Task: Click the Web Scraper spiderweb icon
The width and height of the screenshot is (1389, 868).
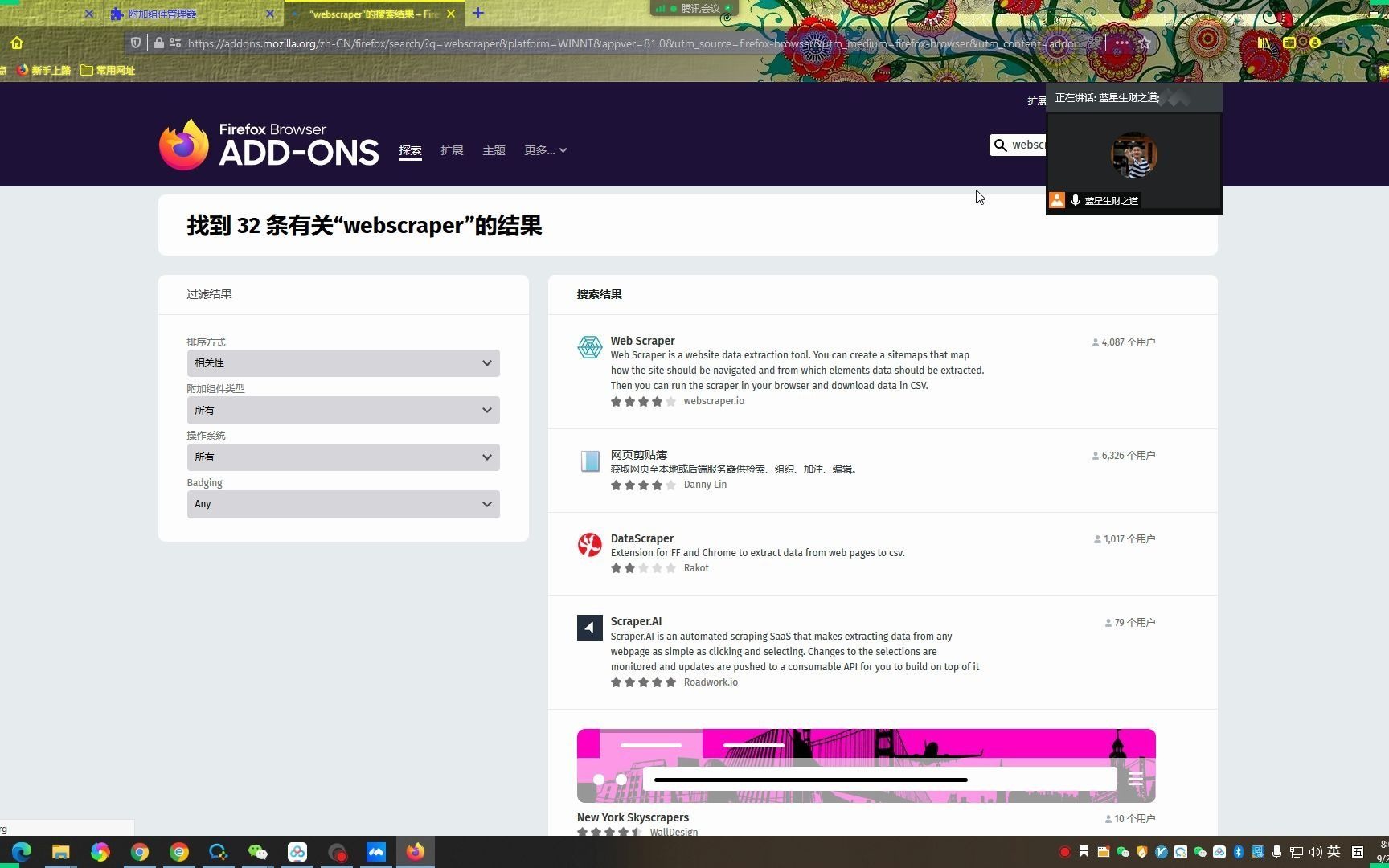Action: point(590,347)
